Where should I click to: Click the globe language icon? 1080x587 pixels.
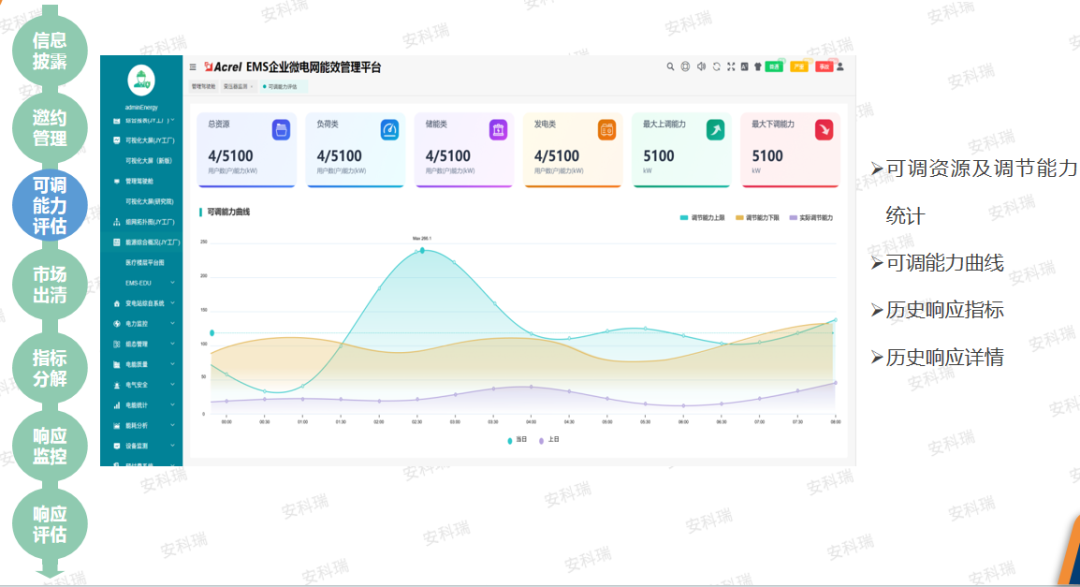(x=685, y=67)
